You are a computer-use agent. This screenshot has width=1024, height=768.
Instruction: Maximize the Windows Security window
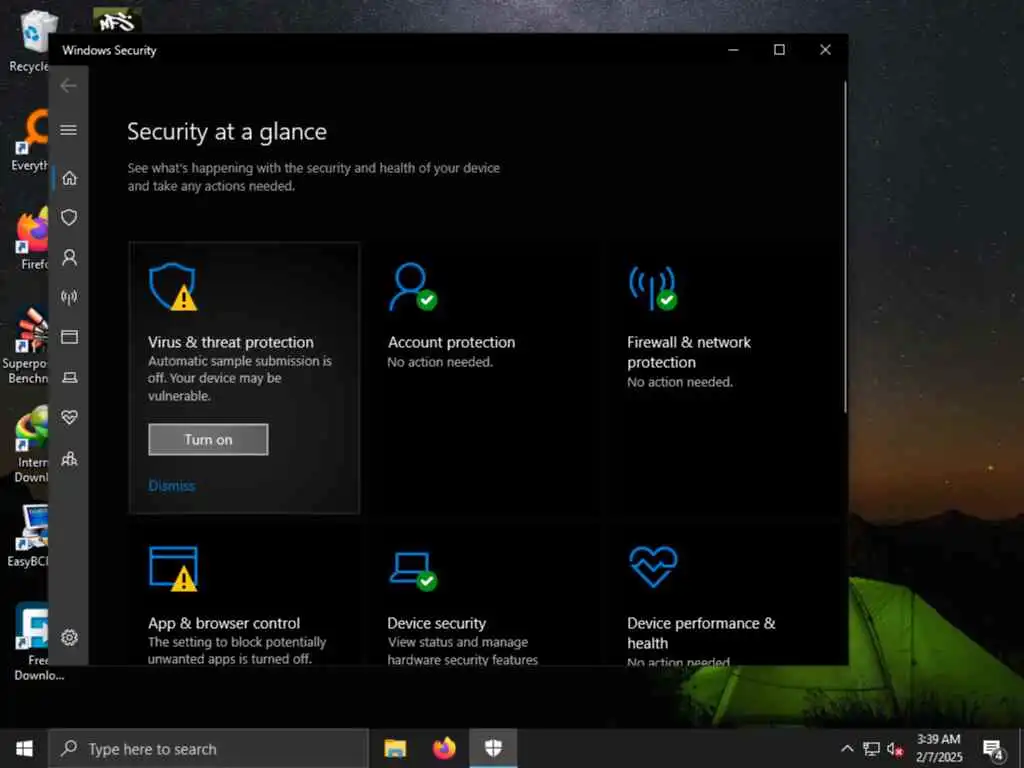click(779, 50)
